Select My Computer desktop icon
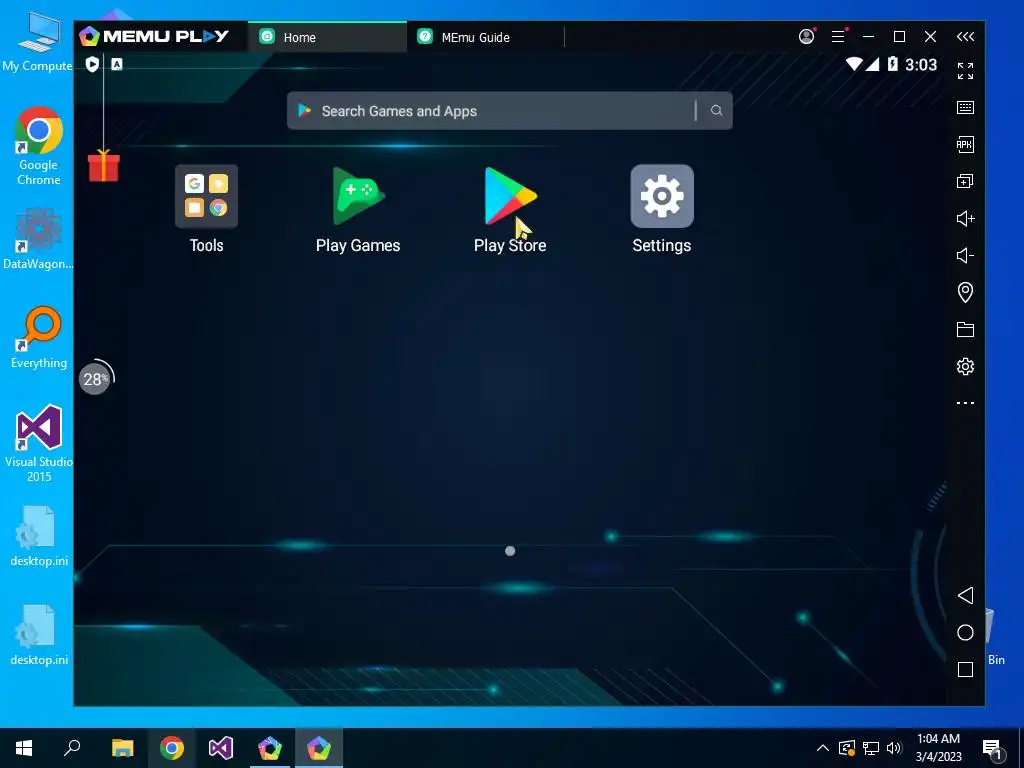The image size is (1024, 768). [38, 41]
